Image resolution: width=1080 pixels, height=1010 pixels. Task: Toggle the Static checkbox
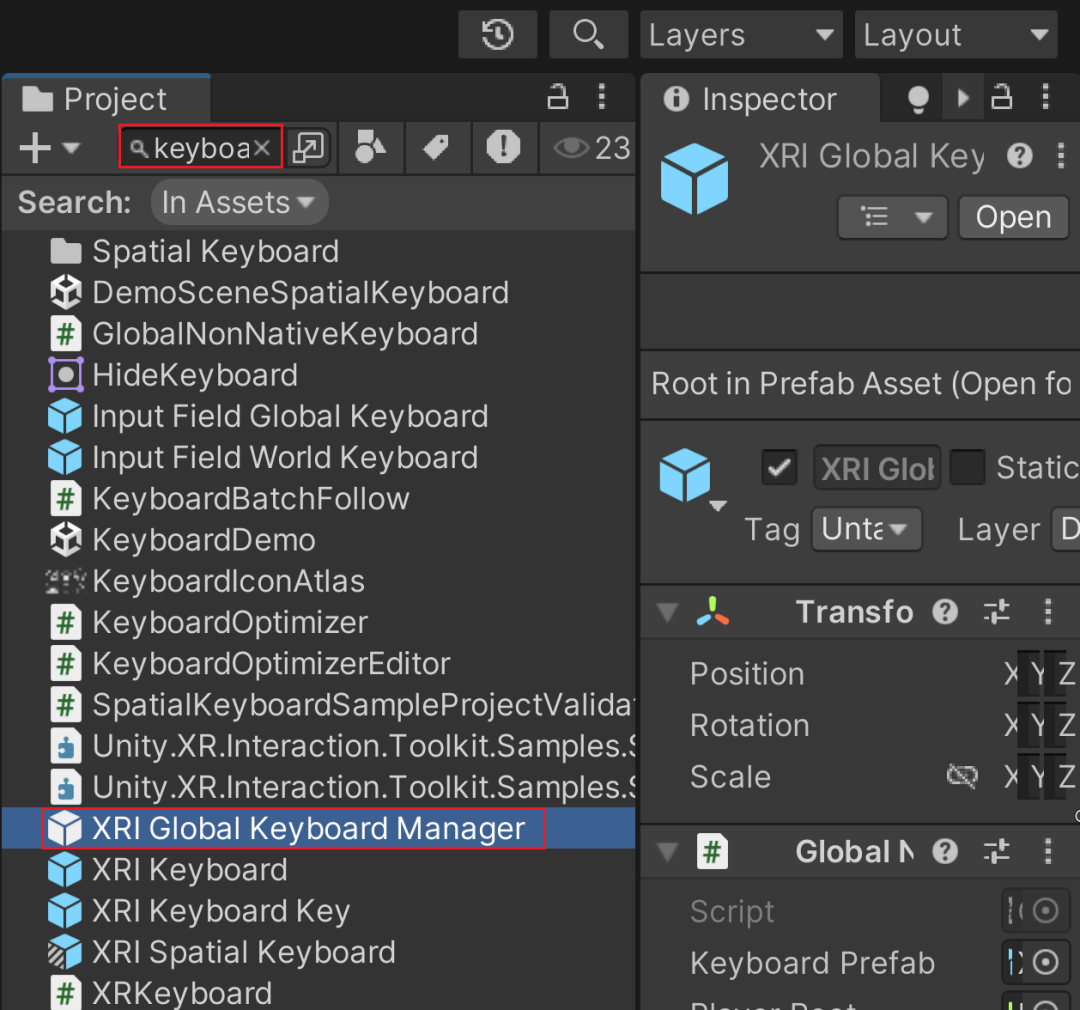tap(967, 468)
